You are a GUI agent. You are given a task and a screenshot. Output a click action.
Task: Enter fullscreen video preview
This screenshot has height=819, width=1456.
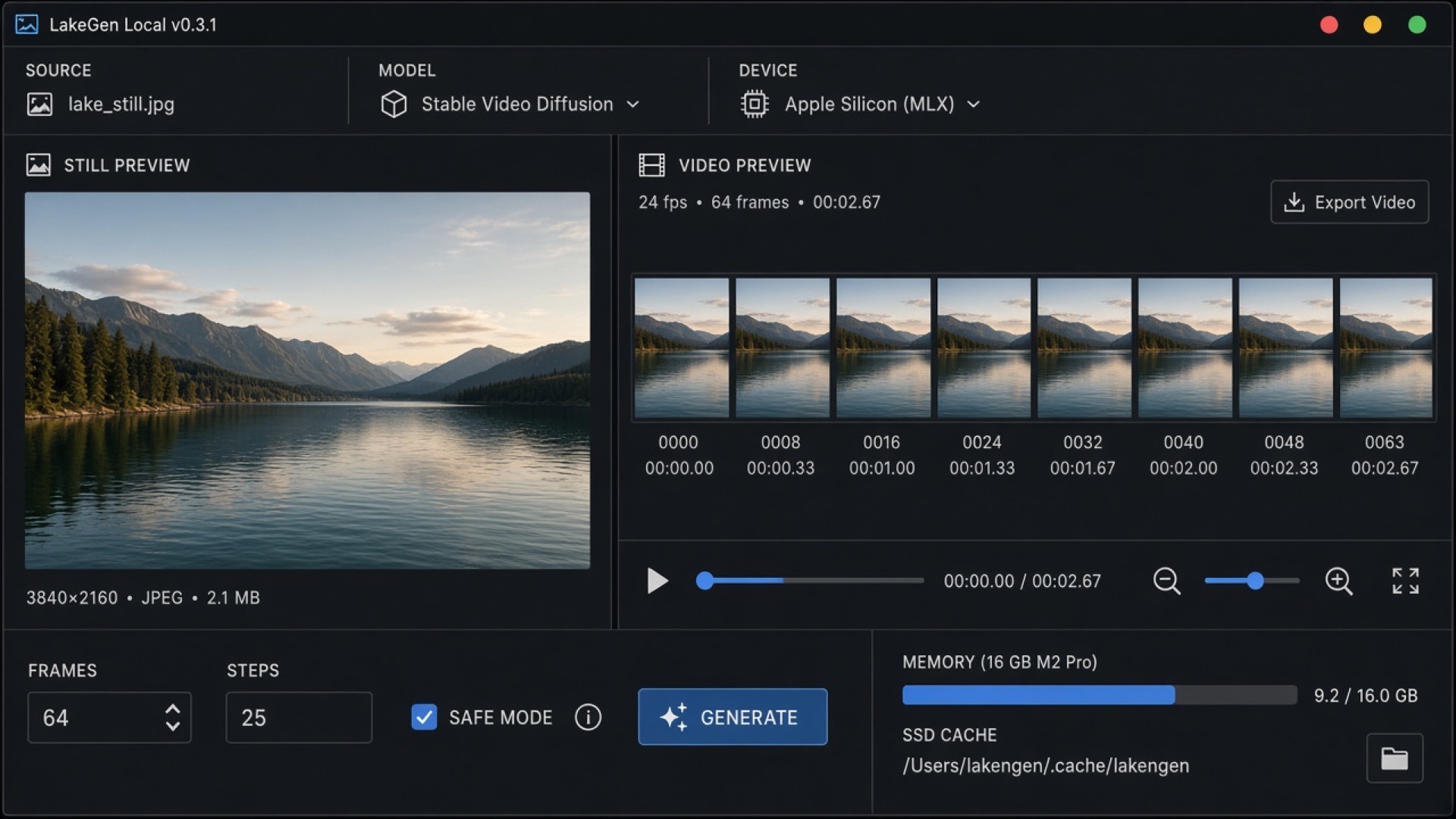1405,581
